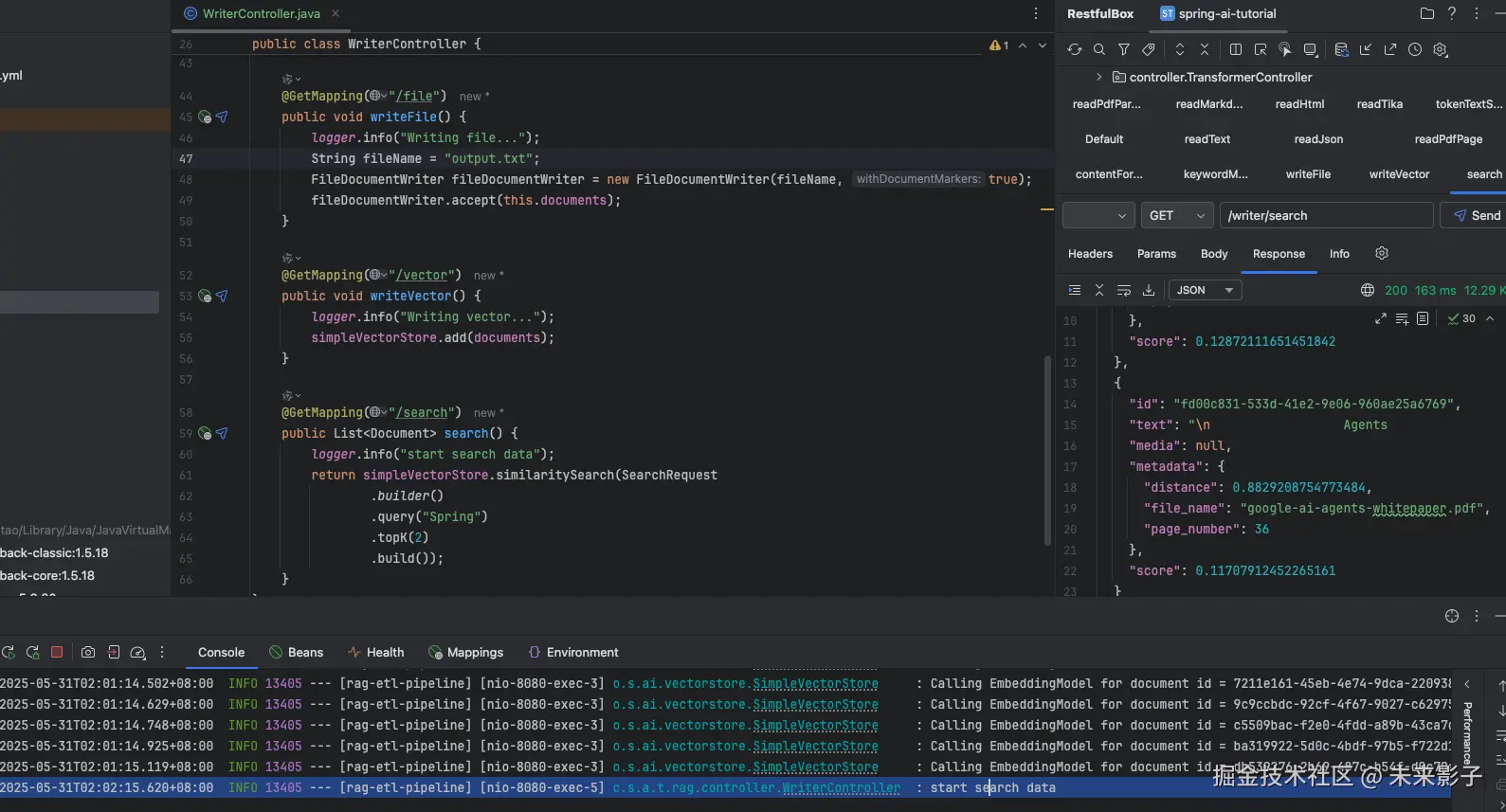The image size is (1506, 812).
Task: Open request history clock icon
Action: tap(1415, 50)
